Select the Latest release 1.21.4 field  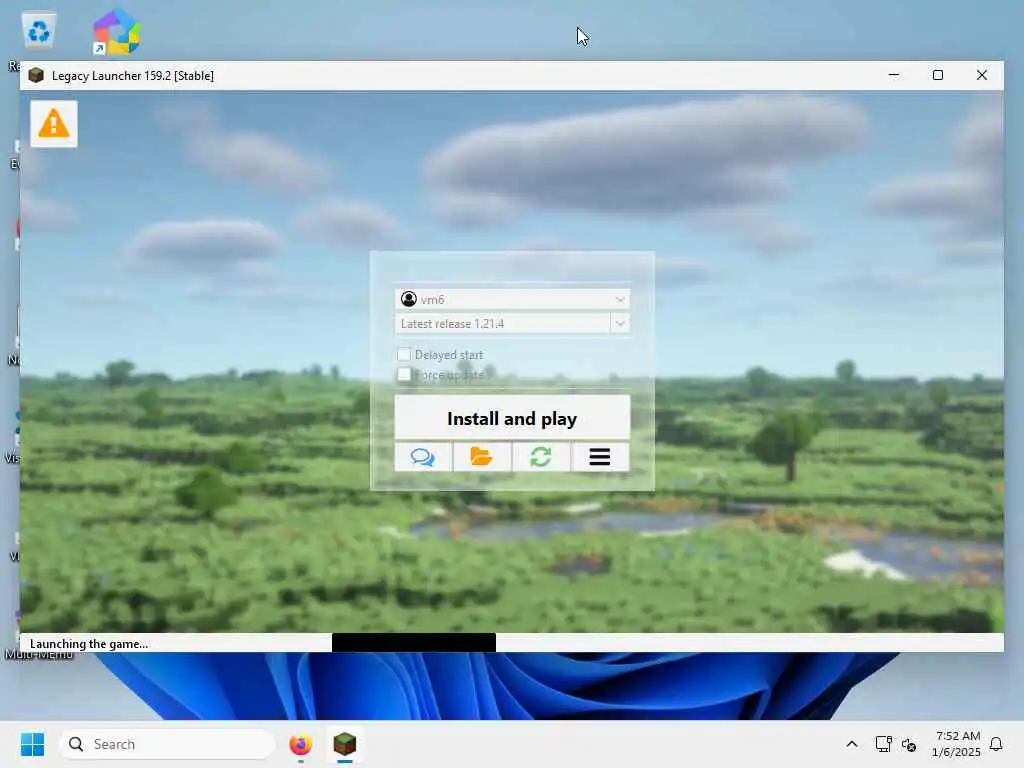point(502,323)
